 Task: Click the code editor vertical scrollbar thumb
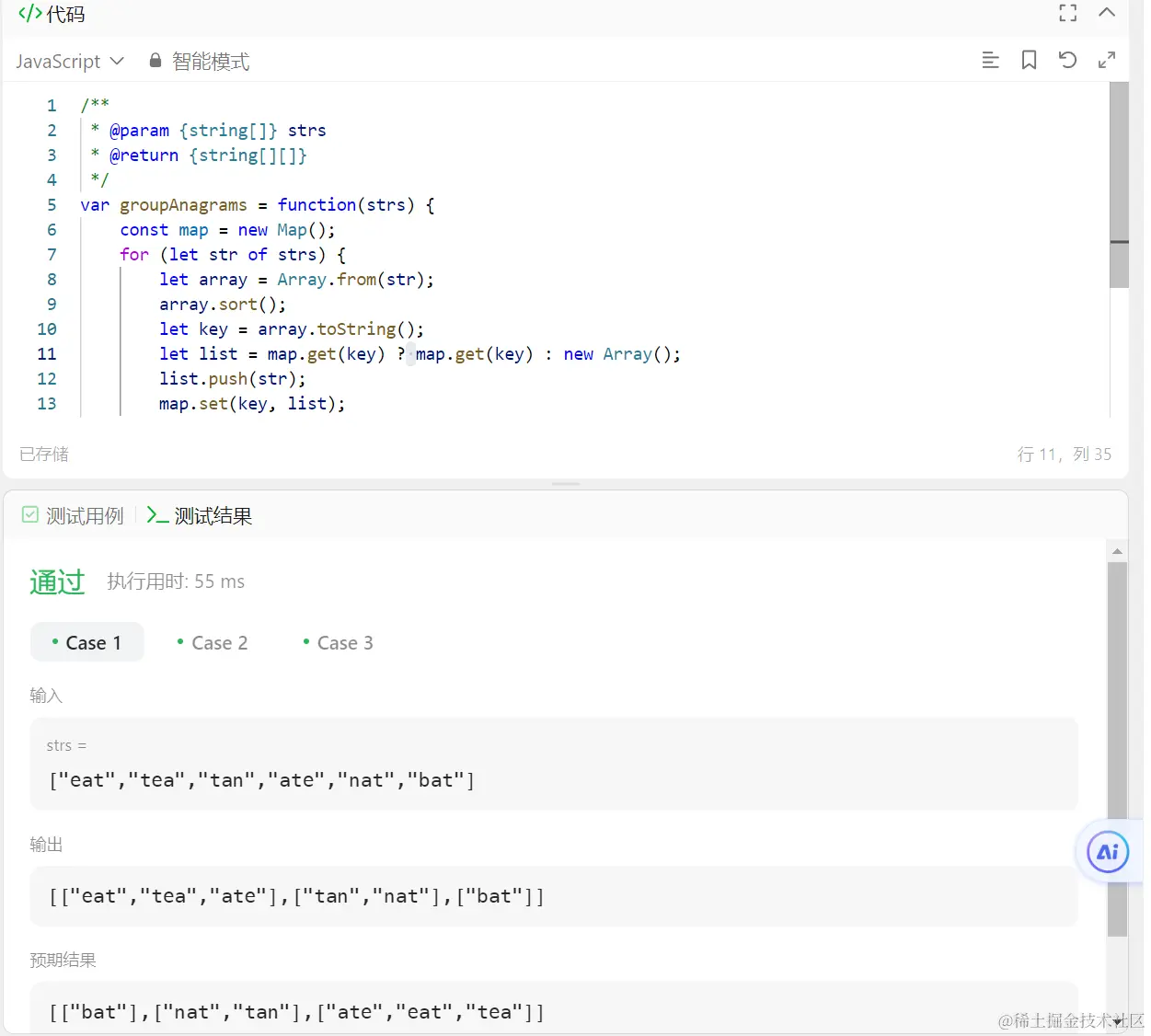pyautogui.click(x=1119, y=186)
